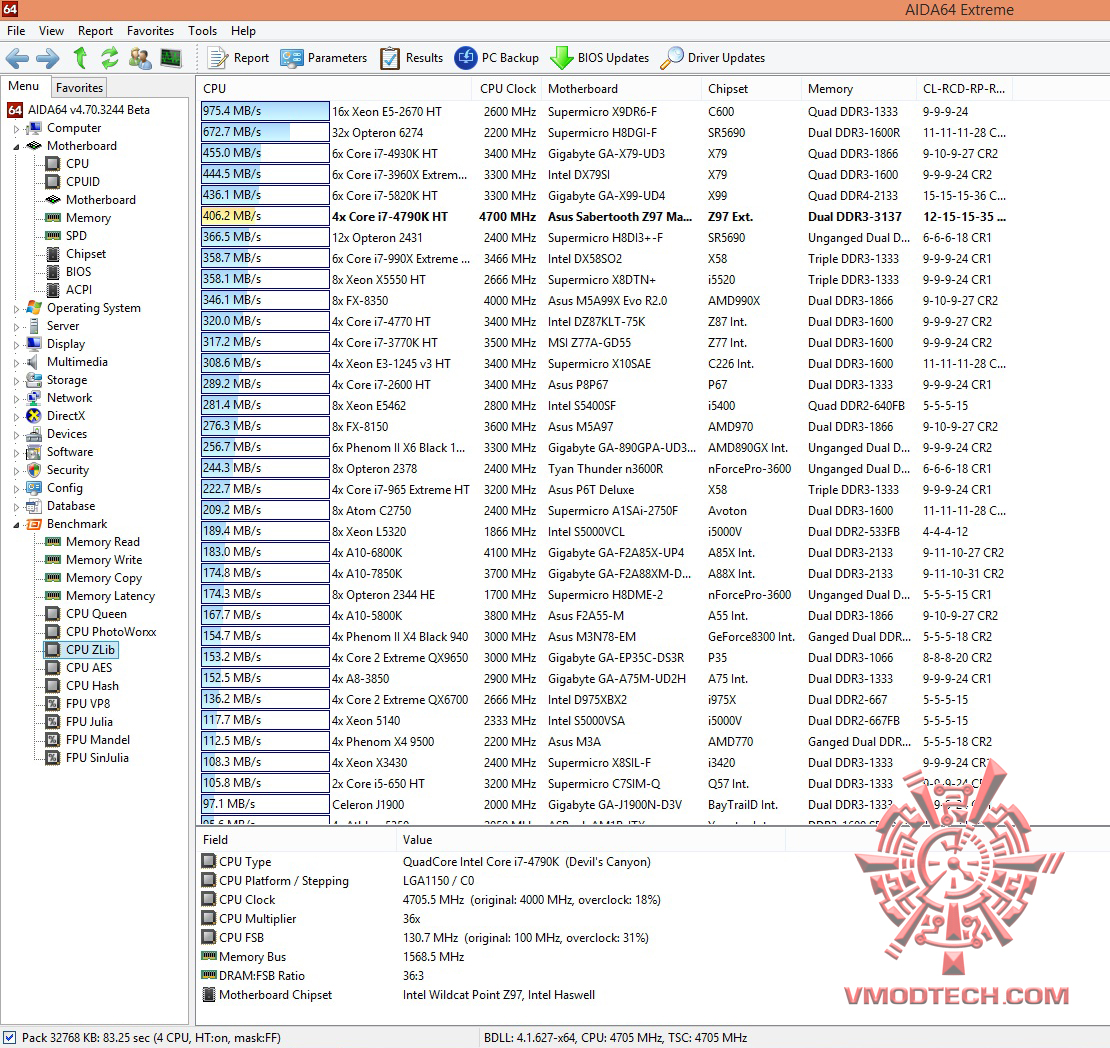This screenshot has height=1048, width=1110.
Task: Expand the Operating System node
Action: pyautogui.click(x=16, y=309)
